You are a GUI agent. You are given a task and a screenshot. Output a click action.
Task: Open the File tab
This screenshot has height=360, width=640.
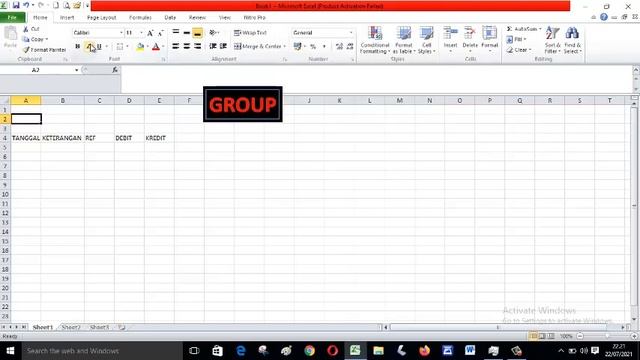point(12,18)
